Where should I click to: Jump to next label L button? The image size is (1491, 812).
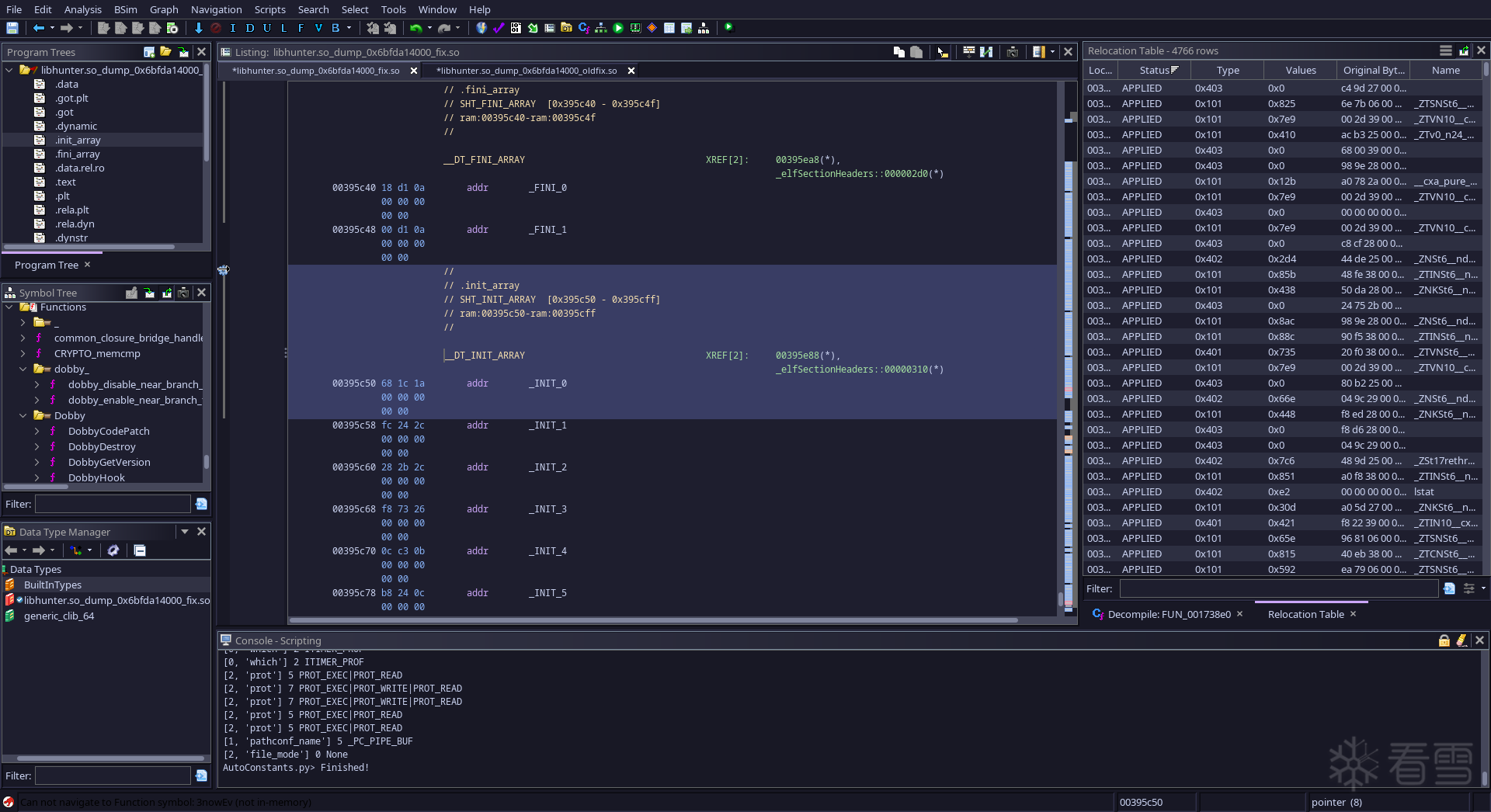284,28
